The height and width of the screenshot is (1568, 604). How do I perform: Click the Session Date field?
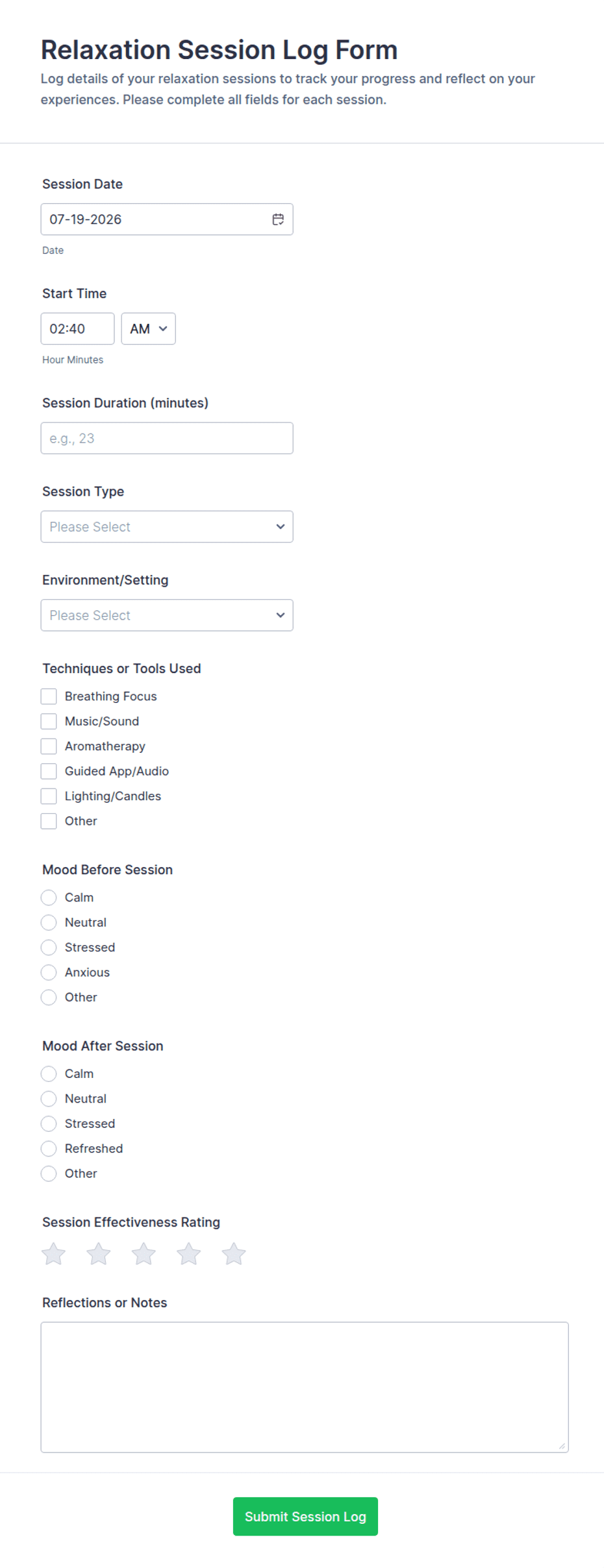pyautogui.click(x=167, y=219)
